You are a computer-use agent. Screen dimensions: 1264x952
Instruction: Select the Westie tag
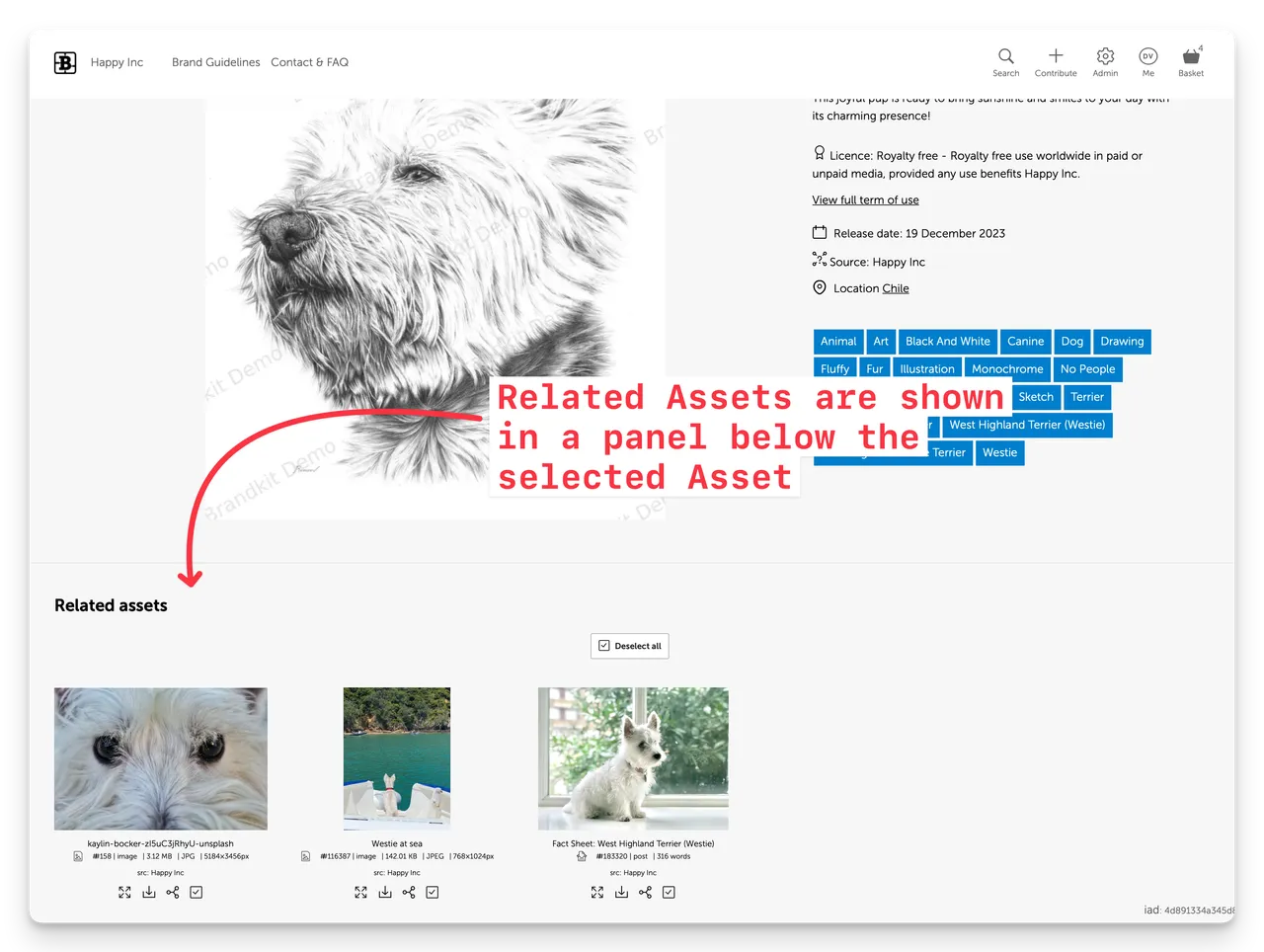tap(999, 453)
